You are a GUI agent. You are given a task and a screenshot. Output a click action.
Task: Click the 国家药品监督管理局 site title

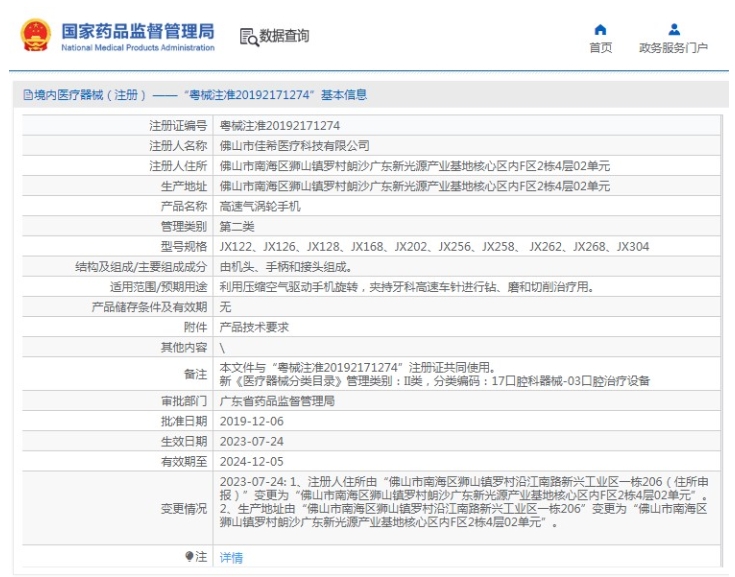tap(137, 30)
